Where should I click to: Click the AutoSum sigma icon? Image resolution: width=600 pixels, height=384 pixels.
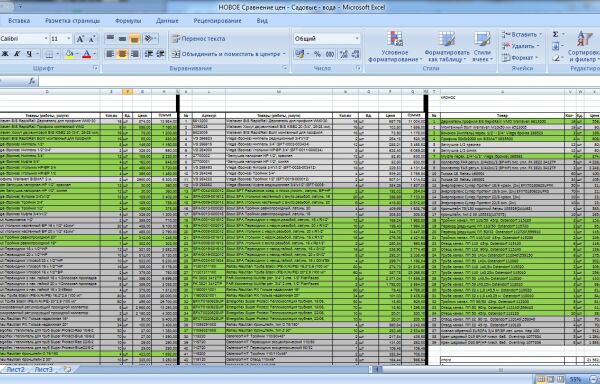click(555, 34)
